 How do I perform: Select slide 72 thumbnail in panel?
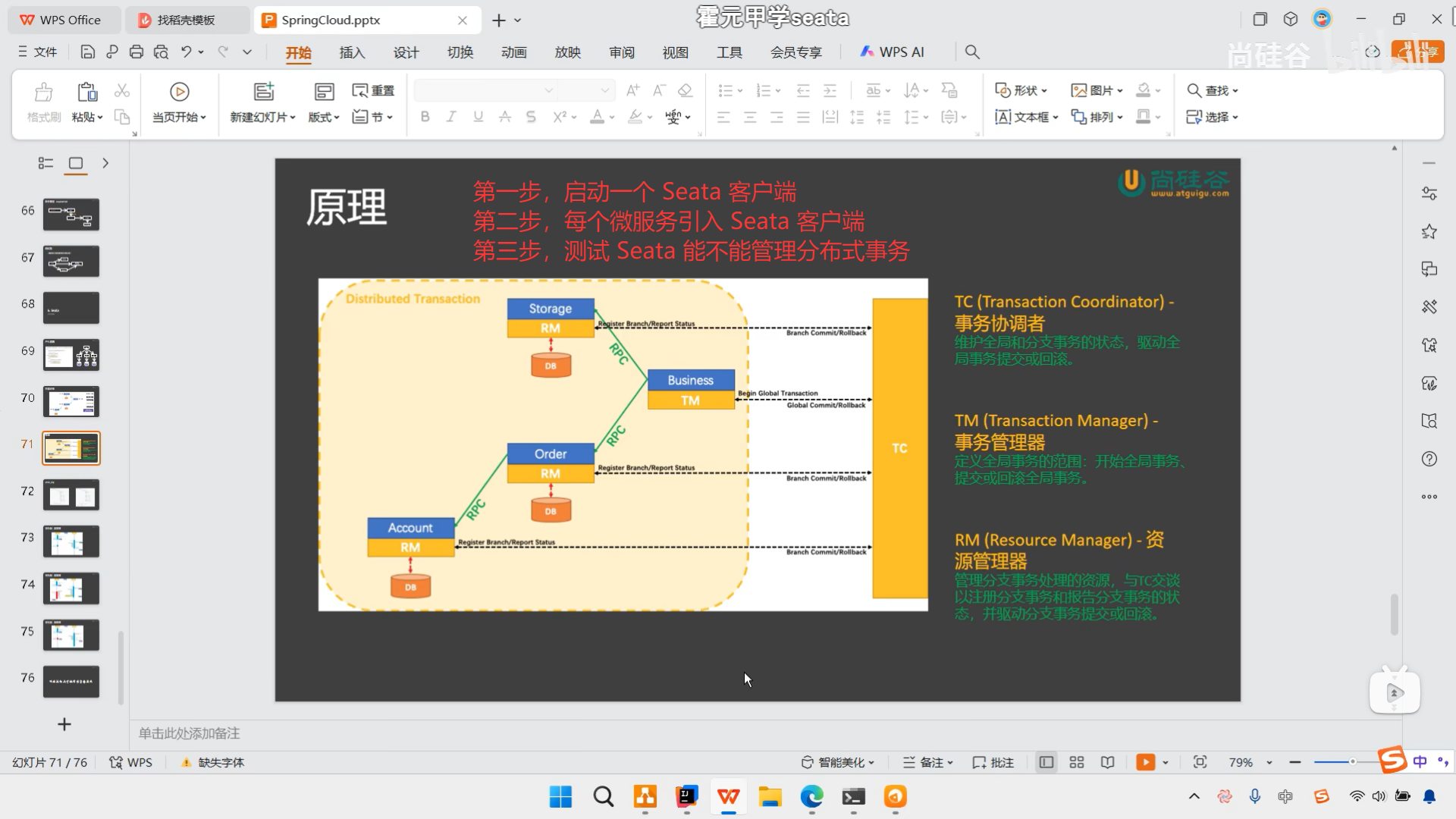[x=71, y=496]
